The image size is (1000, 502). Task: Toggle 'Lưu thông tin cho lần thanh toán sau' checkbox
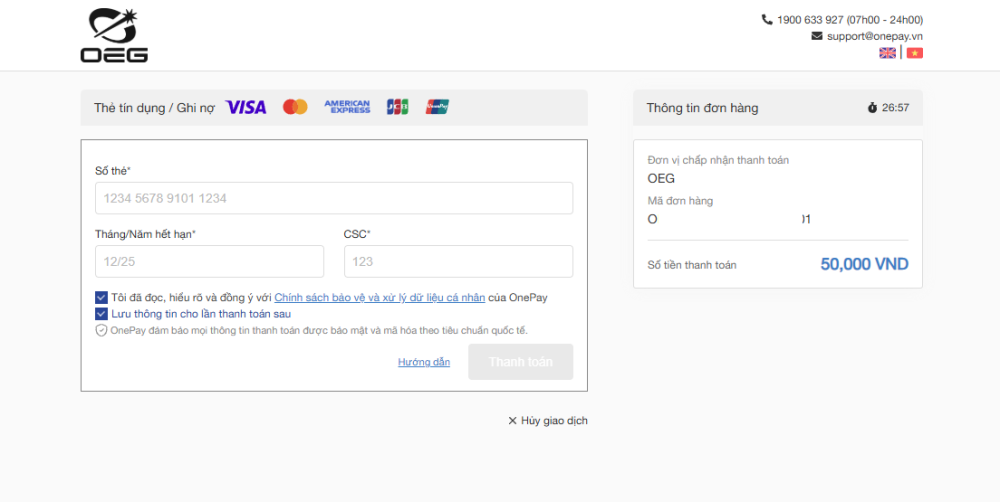point(101,314)
